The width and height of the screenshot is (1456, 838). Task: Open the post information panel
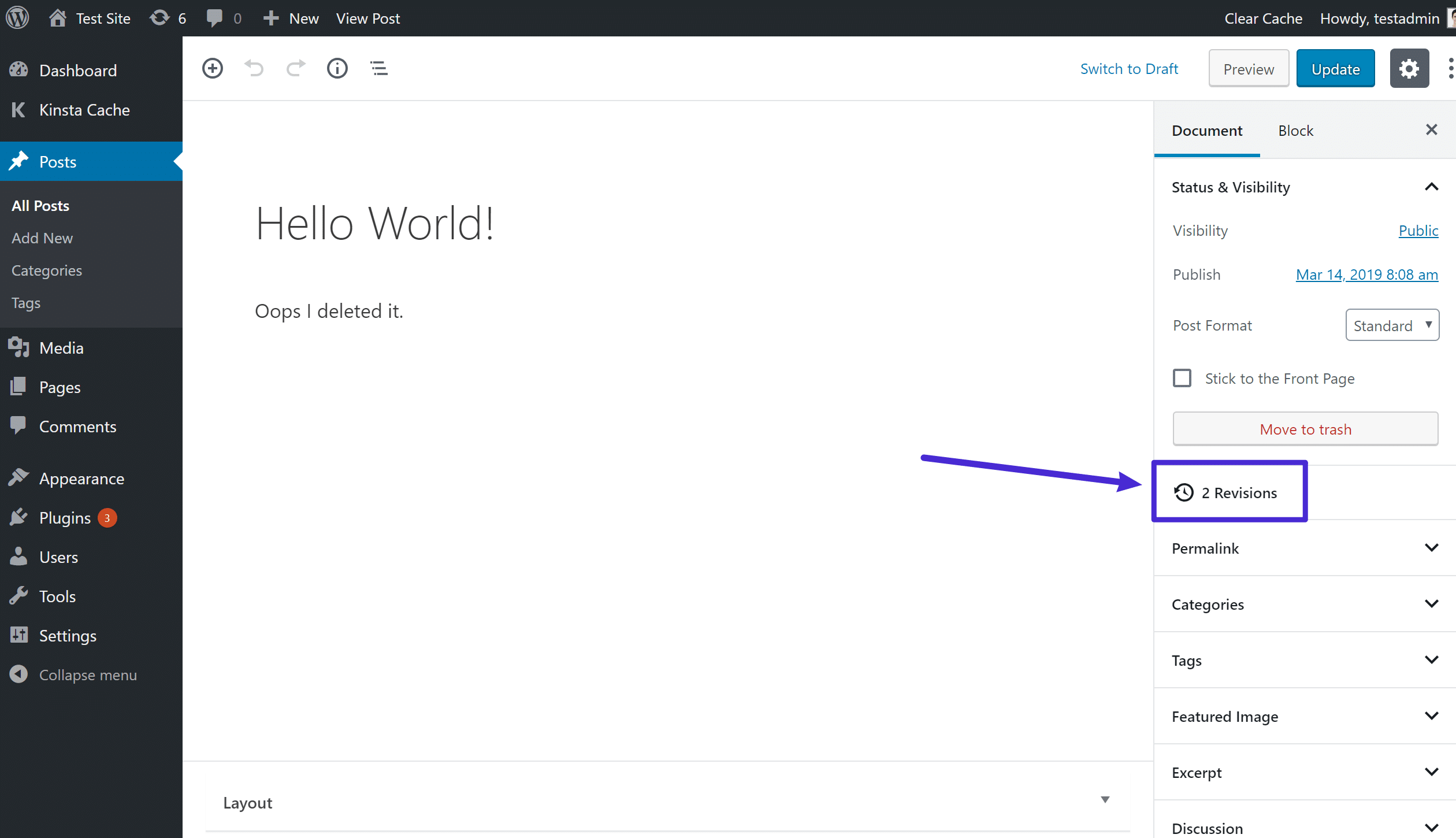click(x=338, y=68)
